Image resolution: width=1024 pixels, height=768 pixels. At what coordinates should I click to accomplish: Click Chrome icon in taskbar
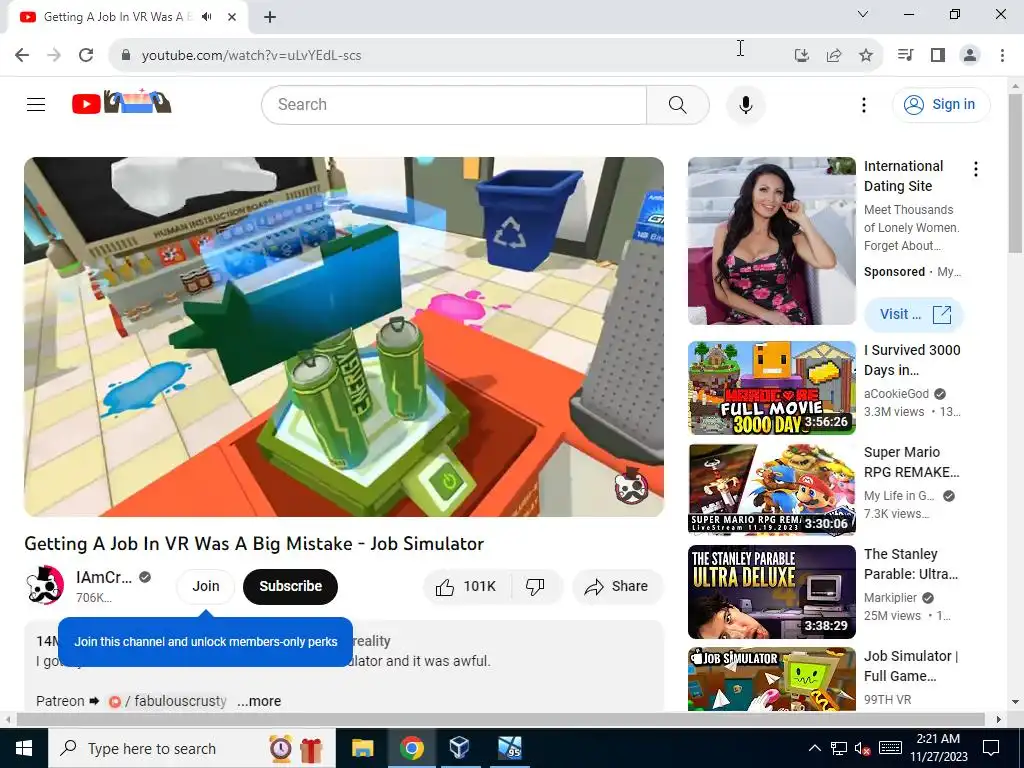point(411,748)
